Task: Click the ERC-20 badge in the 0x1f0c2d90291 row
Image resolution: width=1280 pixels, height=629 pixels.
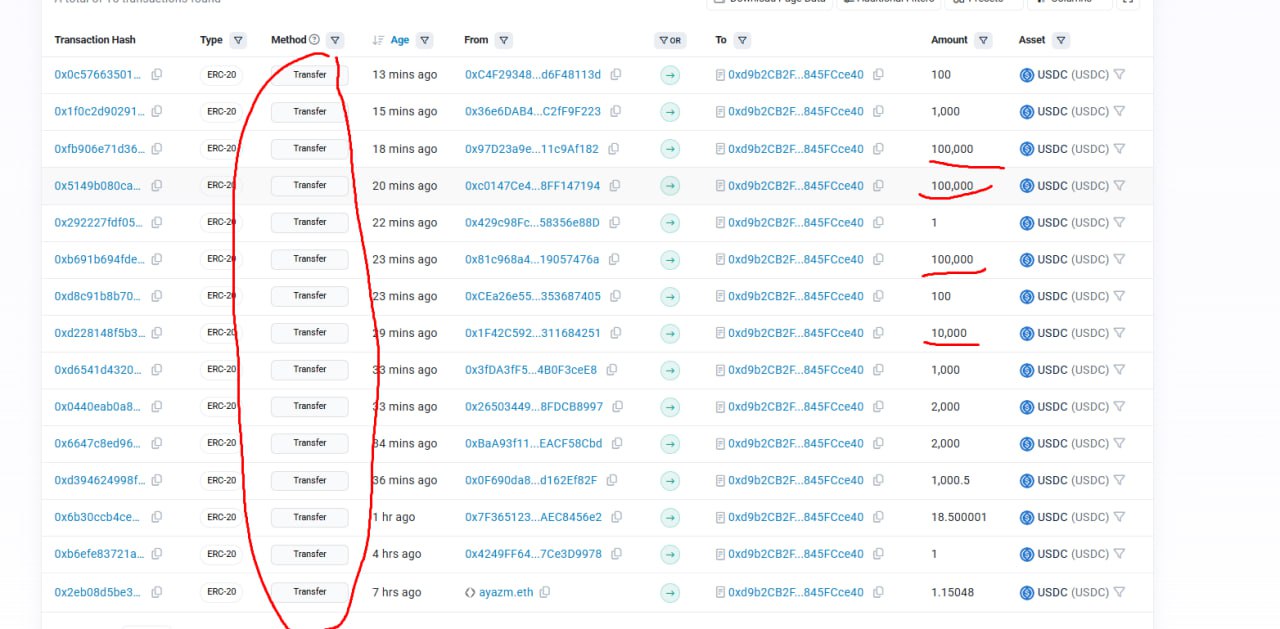Action: (x=221, y=112)
